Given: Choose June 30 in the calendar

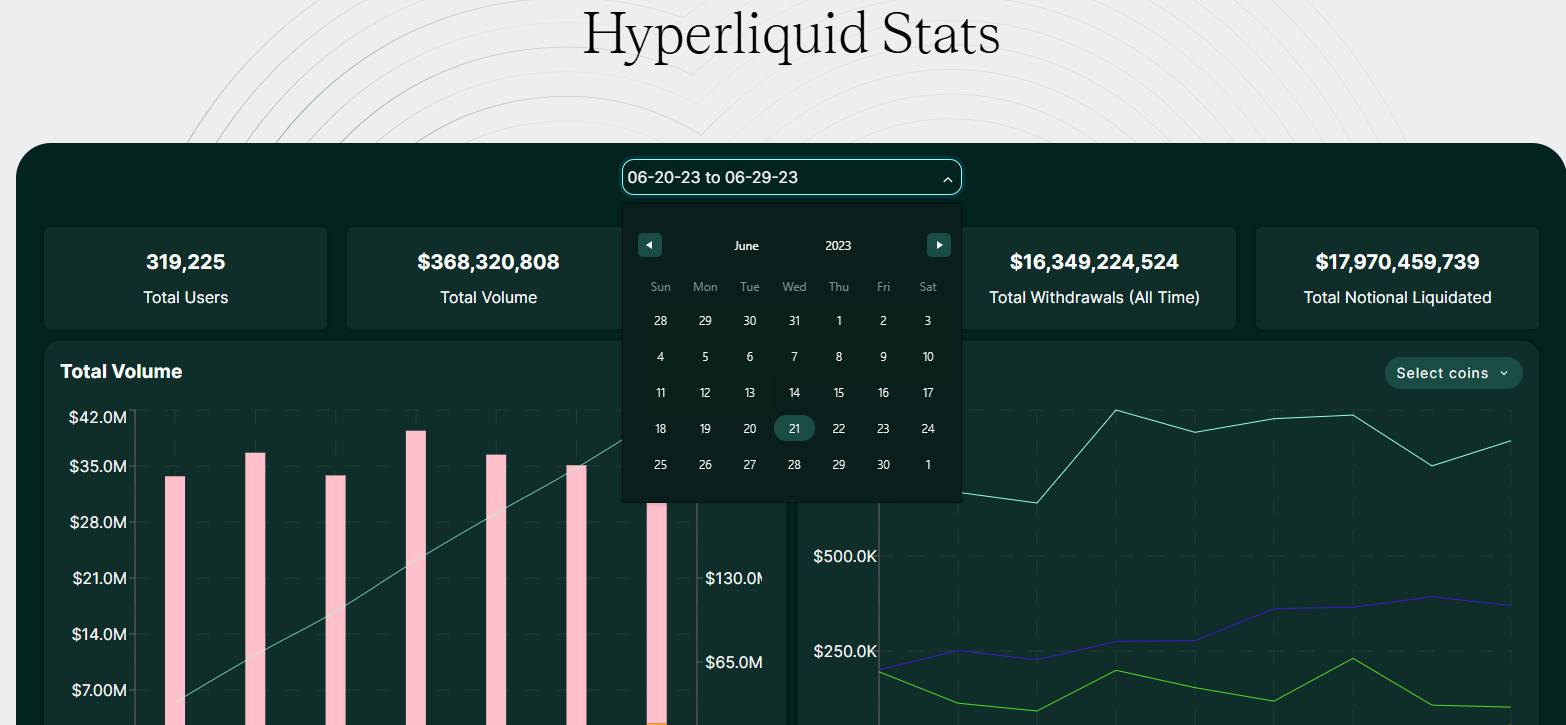Looking at the screenshot, I should (x=883, y=464).
